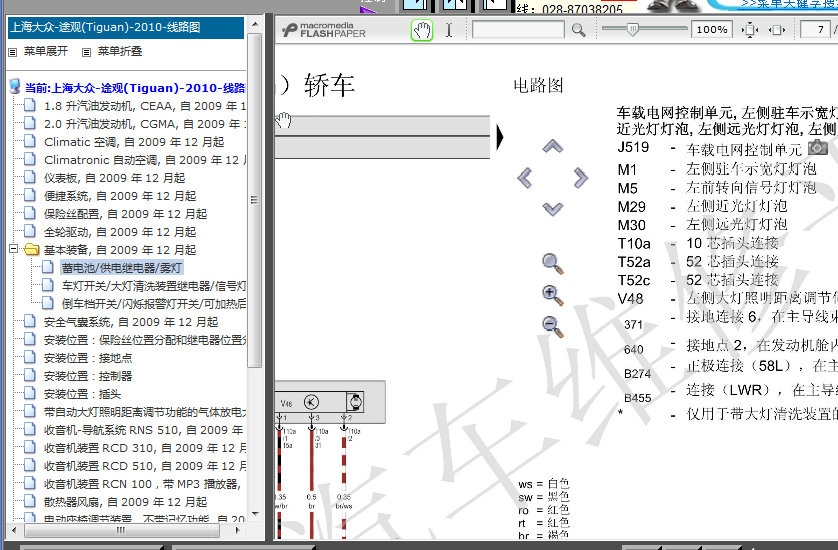The width and height of the screenshot is (838, 550).
Task: Open 散热器风扇, 自 2009 年 12 月起
Action: pyautogui.click(x=126, y=502)
